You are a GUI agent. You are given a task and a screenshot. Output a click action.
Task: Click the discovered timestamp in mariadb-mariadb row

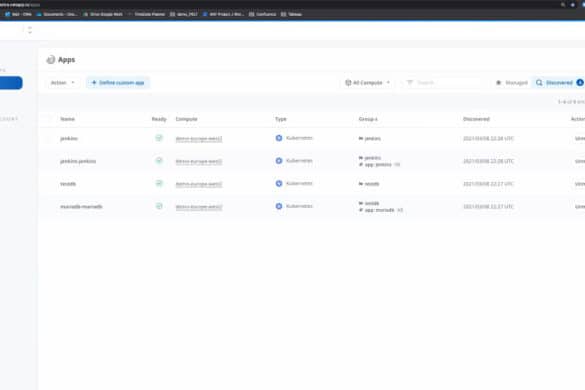488,206
